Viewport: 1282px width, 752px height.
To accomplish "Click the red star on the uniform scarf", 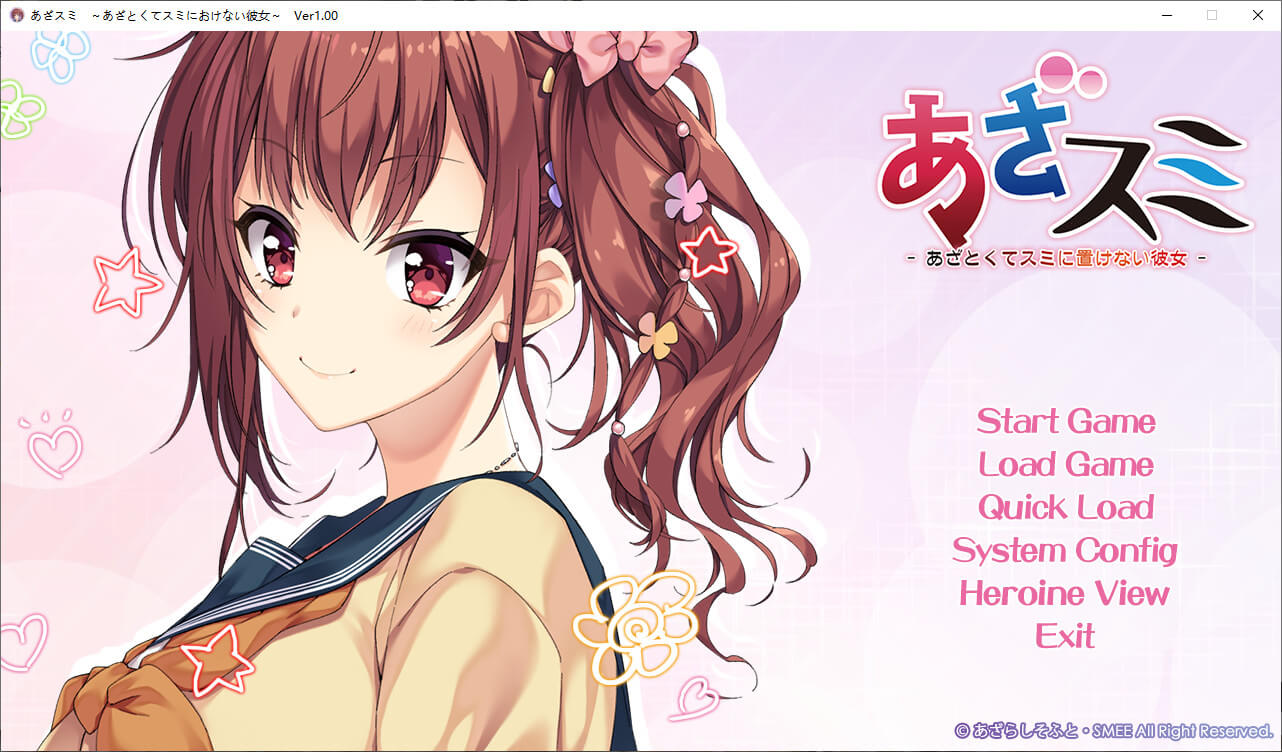I will 217,658.
